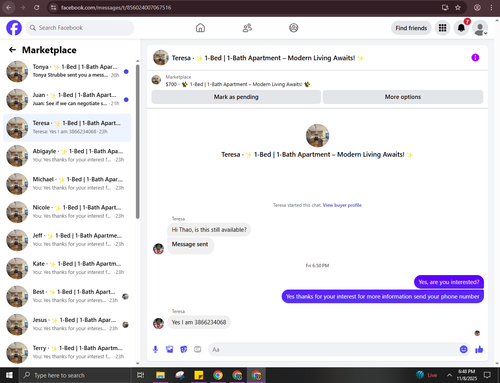Screen dimensions: 500x383
Task: Open View buyer profile link
Action: coord(342,205)
